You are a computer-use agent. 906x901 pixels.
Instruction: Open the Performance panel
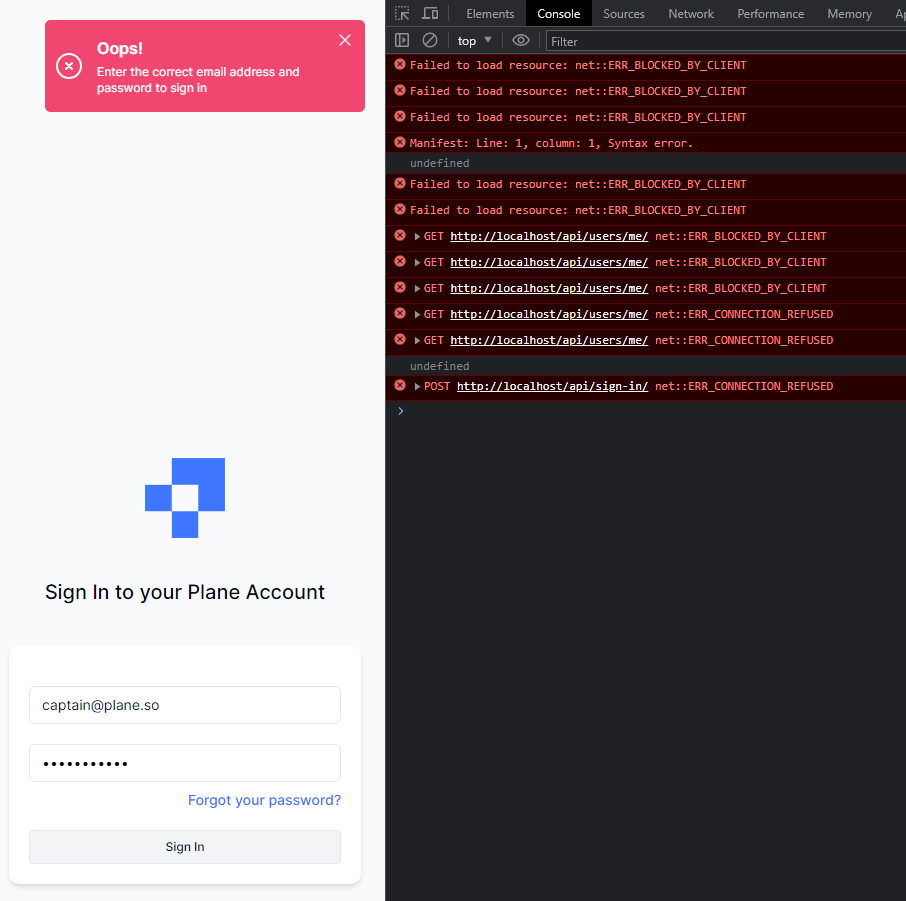[770, 13]
